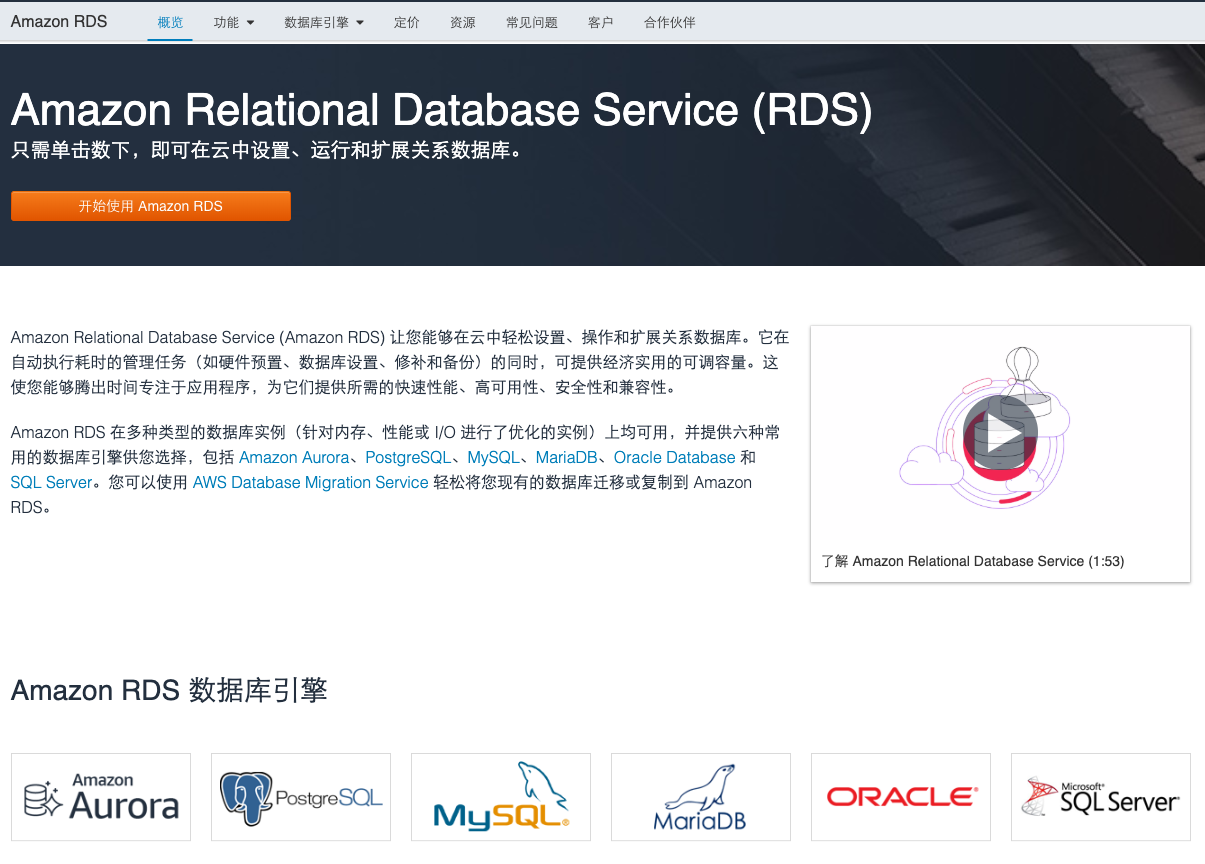Open the Microsoft SQL Server logo tile
This screenshot has height=864, width=1205.
1101,797
